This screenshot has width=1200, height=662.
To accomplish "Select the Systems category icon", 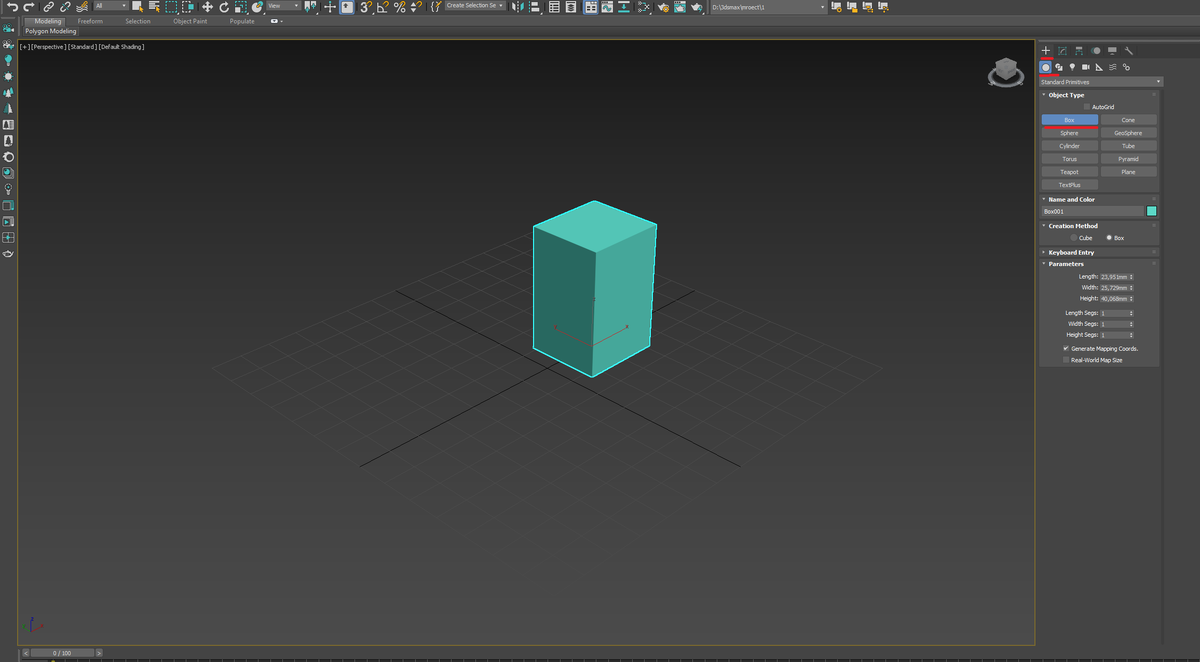I will coord(1127,67).
